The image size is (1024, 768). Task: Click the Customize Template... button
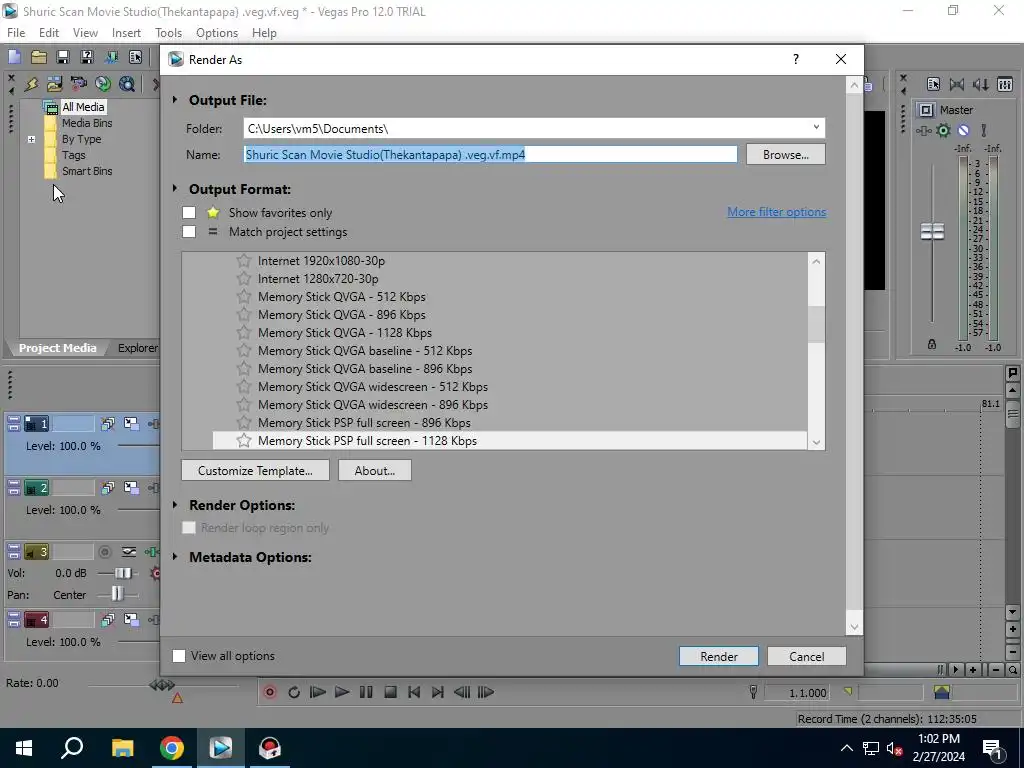255,470
